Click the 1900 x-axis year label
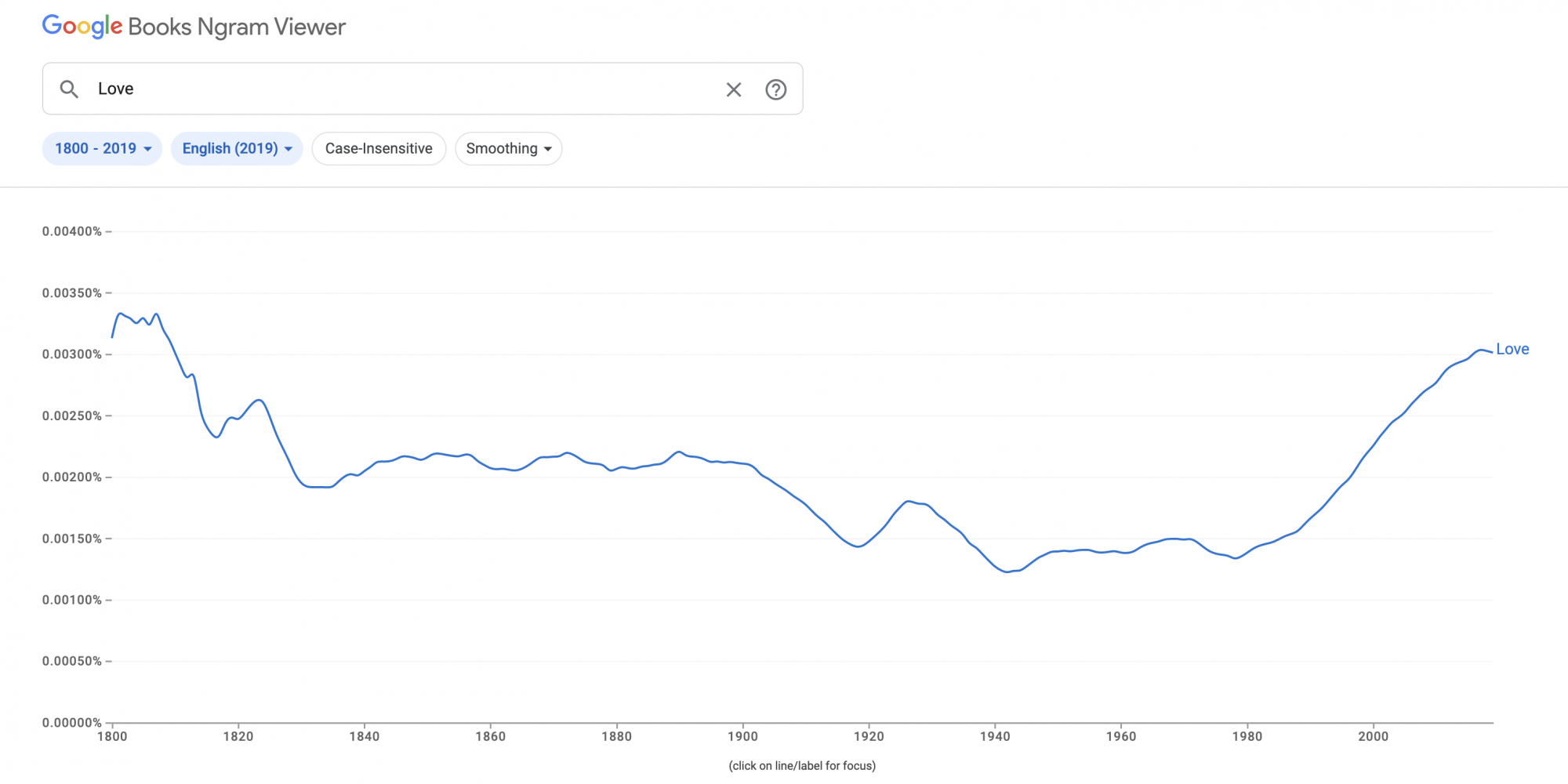Image resolution: width=1568 pixels, height=784 pixels. [x=742, y=736]
